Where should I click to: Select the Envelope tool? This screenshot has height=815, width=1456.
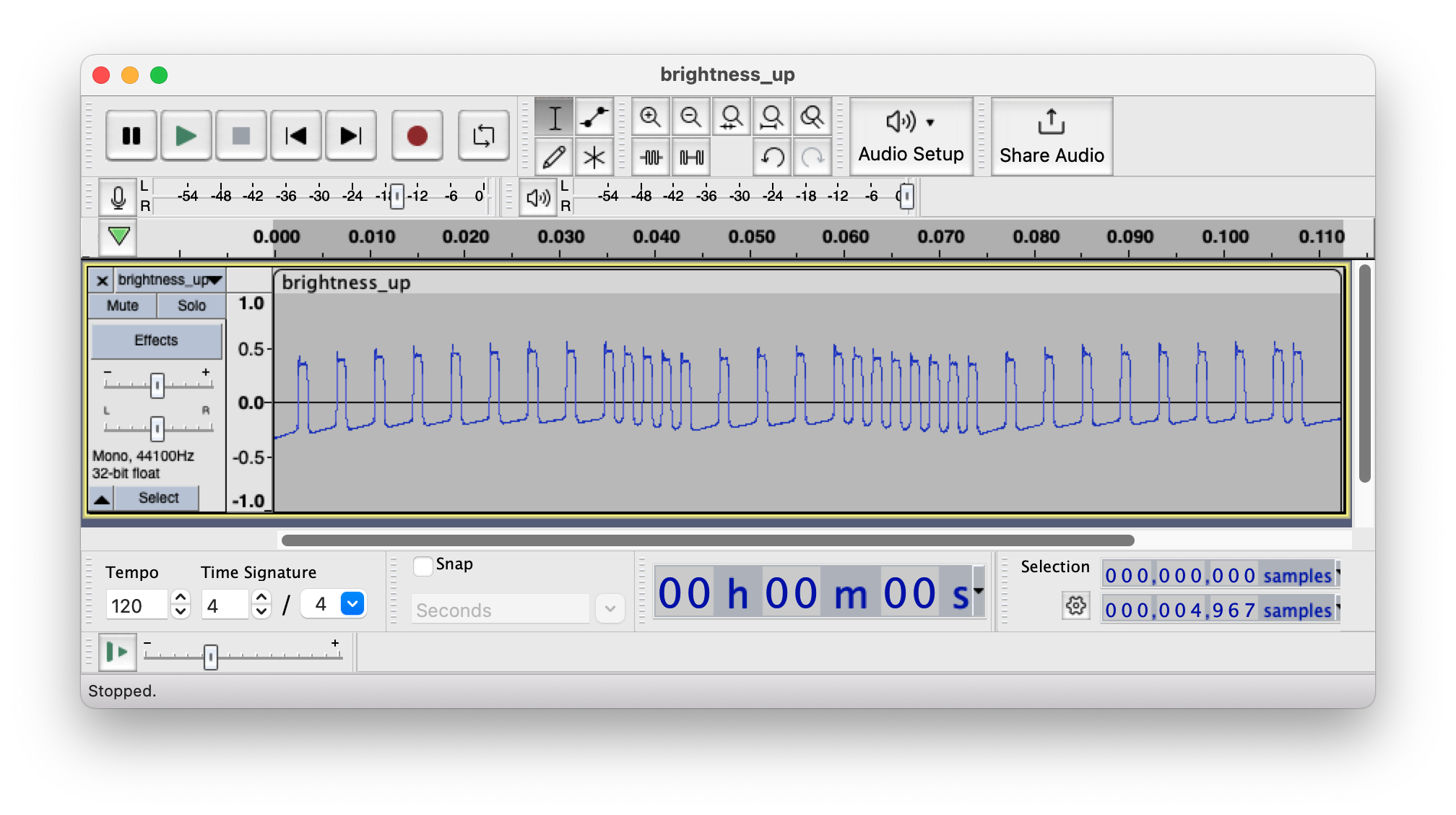coord(594,117)
